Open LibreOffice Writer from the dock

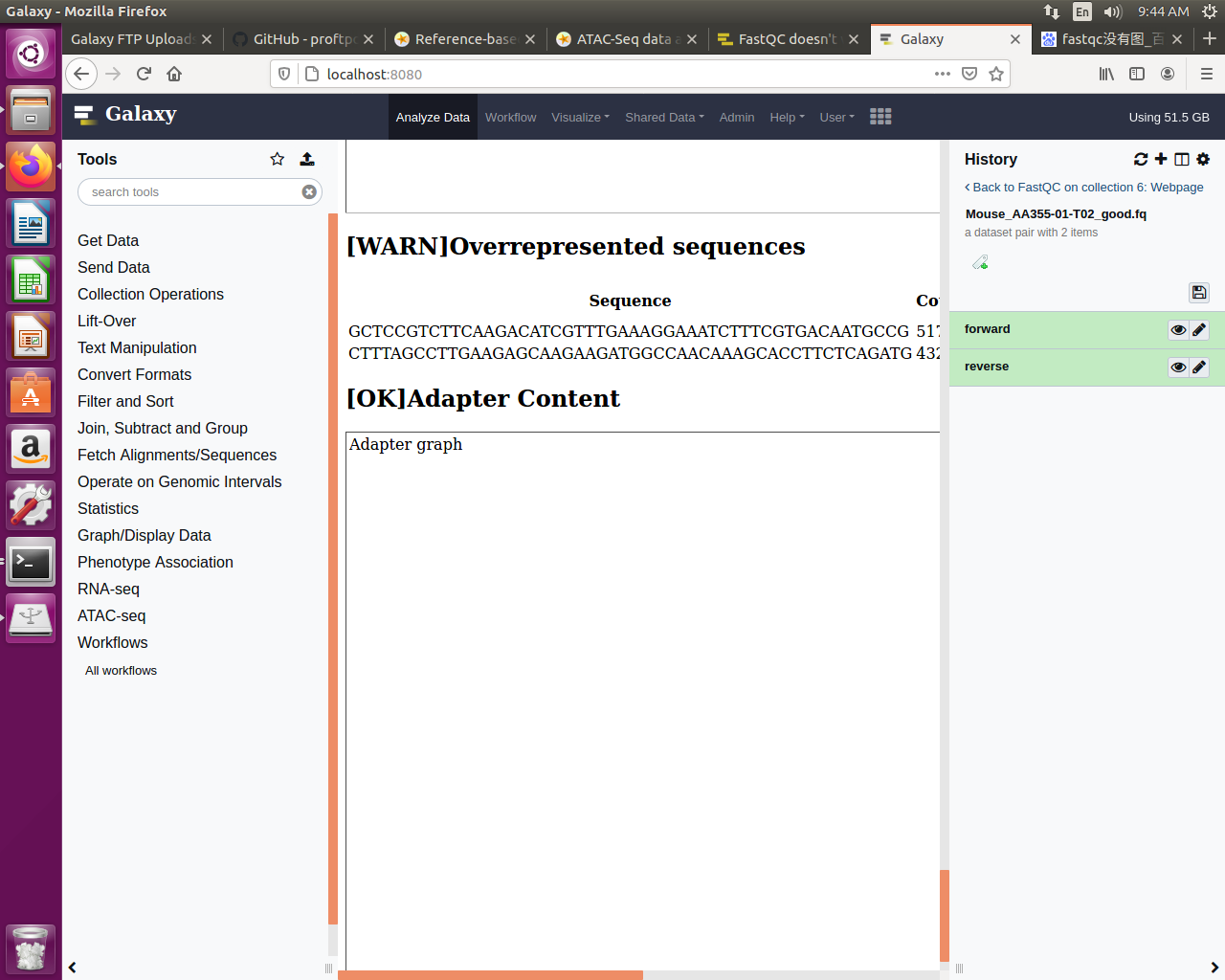pyautogui.click(x=31, y=224)
